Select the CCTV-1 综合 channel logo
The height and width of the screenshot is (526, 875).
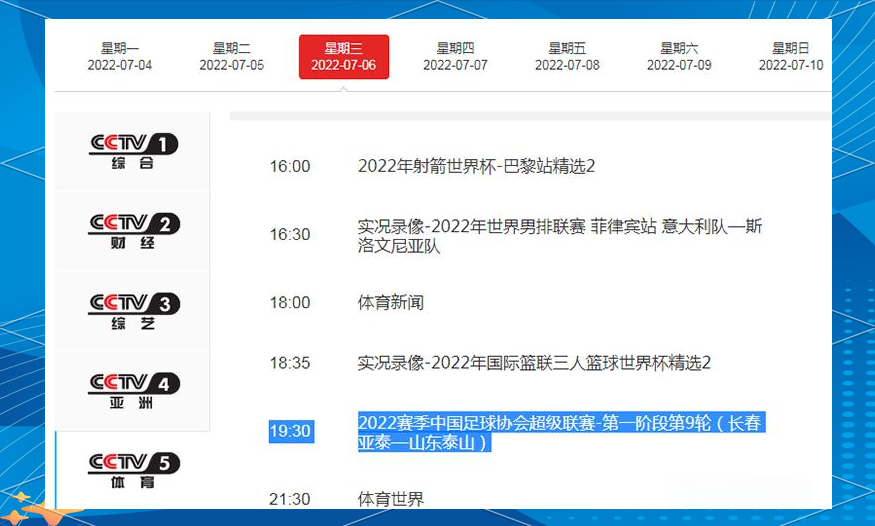pyautogui.click(x=133, y=151)
